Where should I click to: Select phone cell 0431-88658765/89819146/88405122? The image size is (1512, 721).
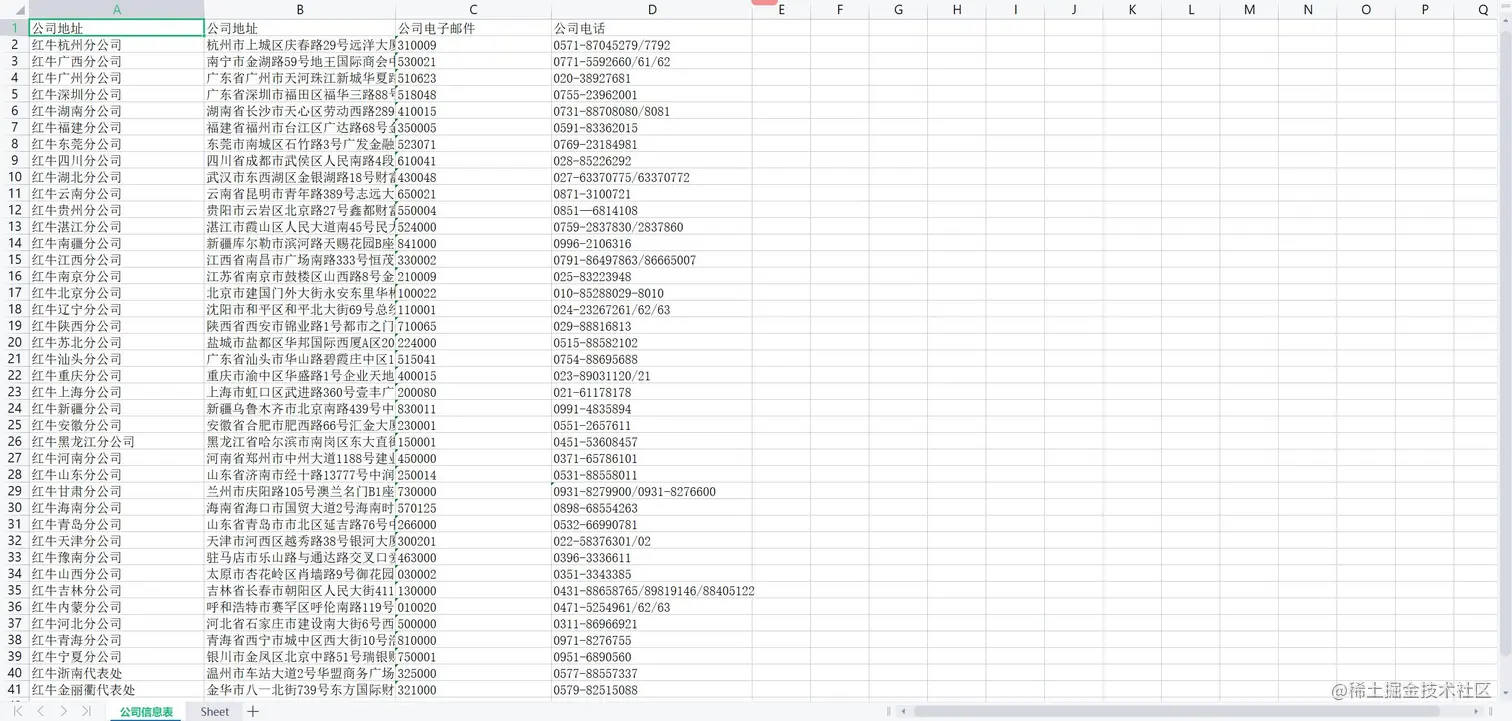(x=652, y=590)
